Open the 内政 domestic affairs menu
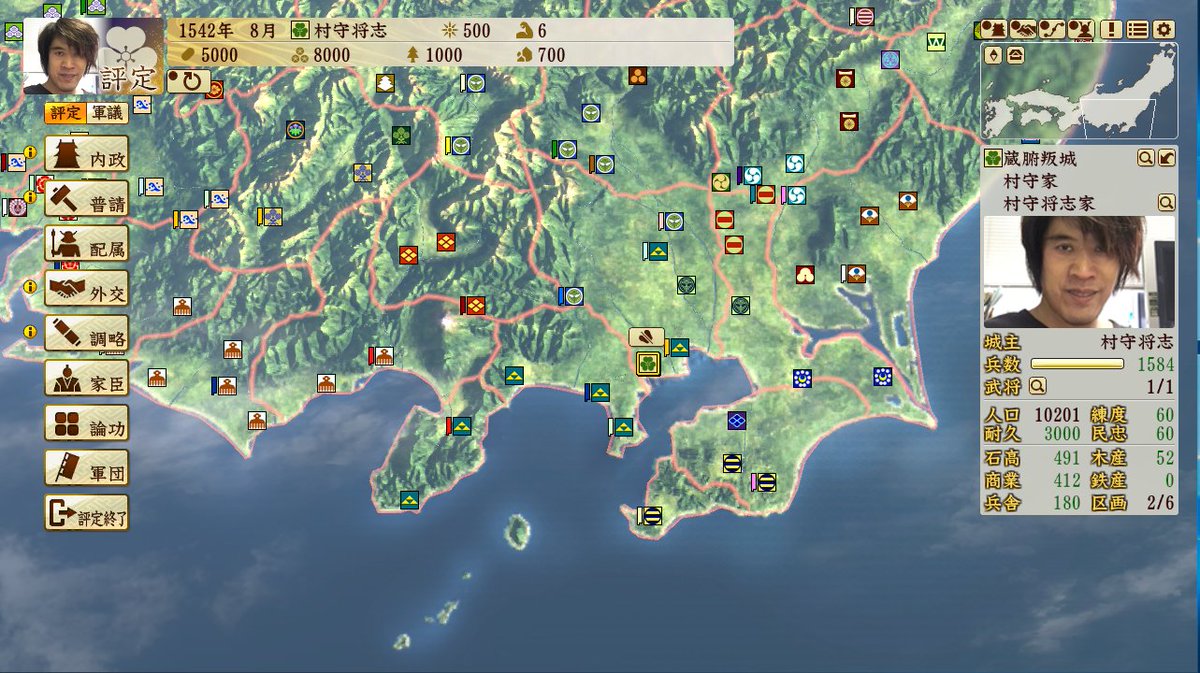Screen dimensions: 1200x673 click(x=87, y=155)
